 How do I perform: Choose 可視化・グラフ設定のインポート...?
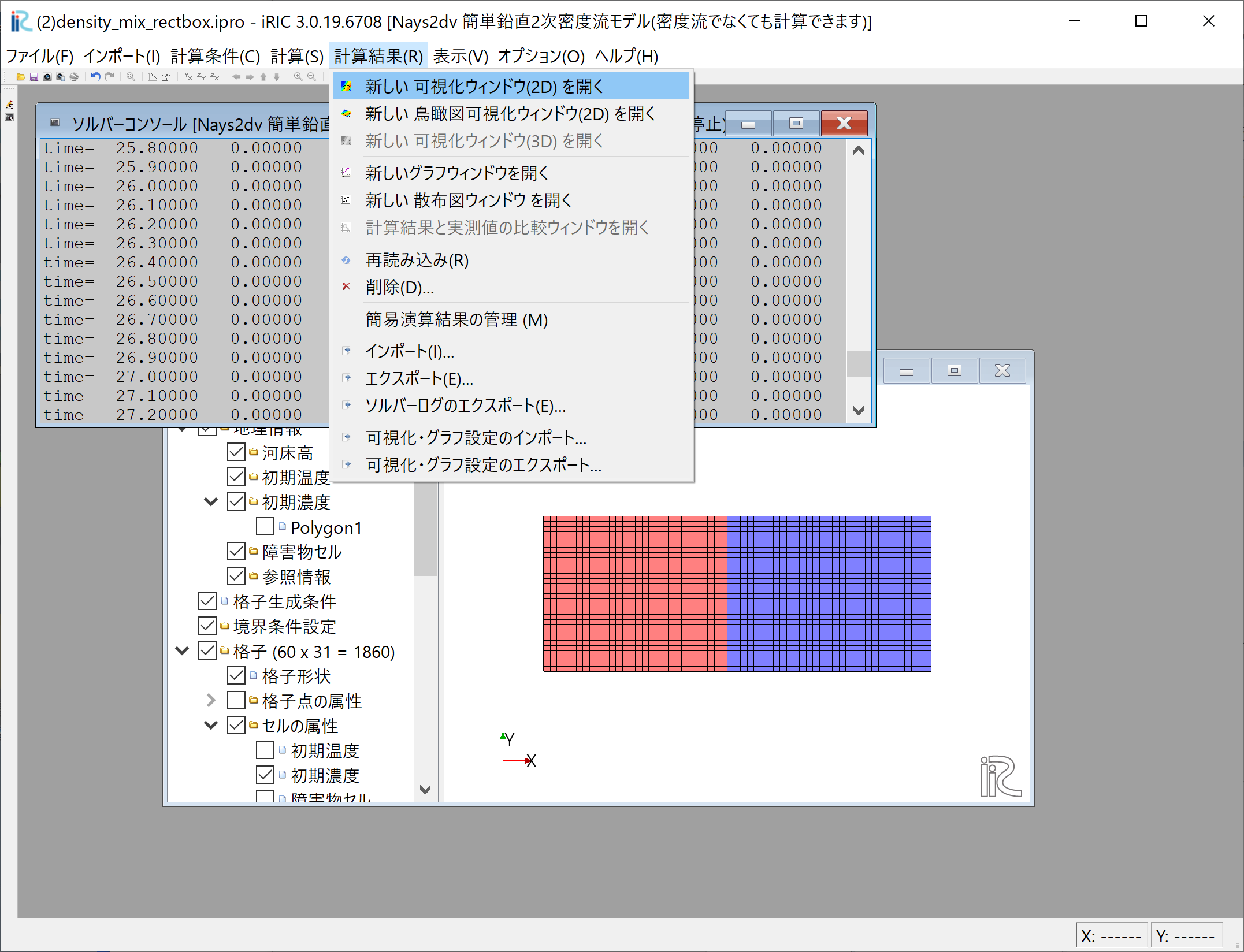point(511,438)
